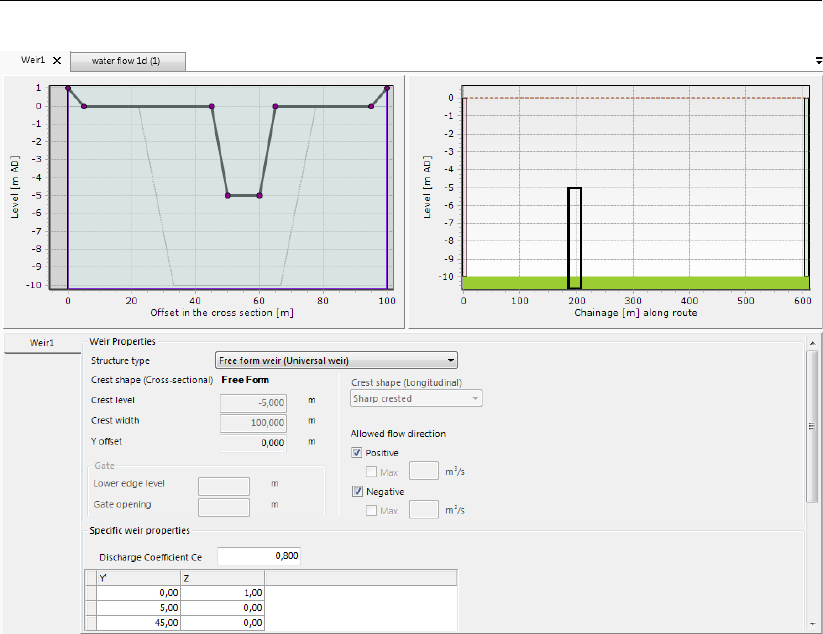This screenshot has height=634, width=823.
Task: Close the Weir1 tab
Action: click(57, 60)
